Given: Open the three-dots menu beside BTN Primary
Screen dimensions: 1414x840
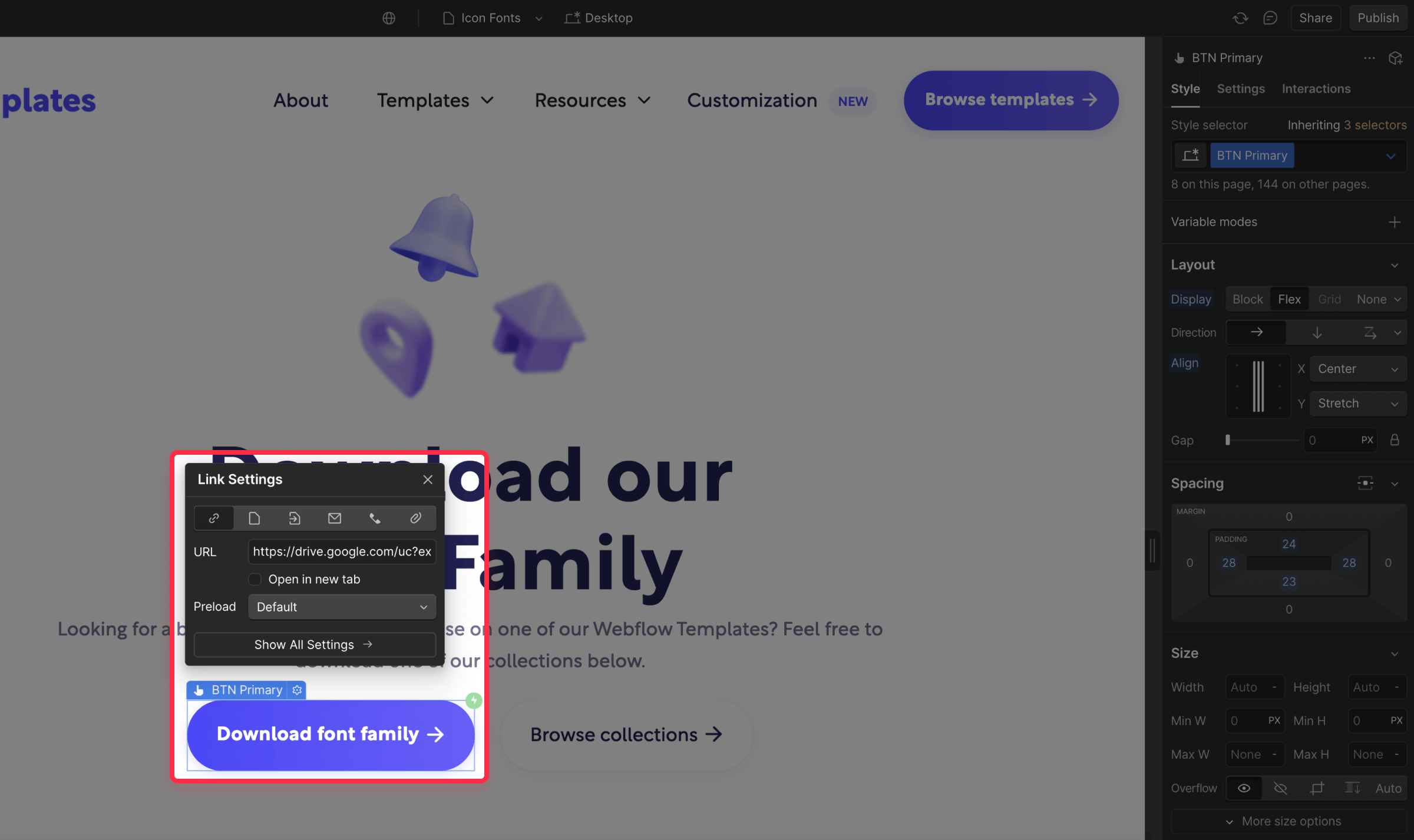Looking at the screenshot, I should point(1369,58).
